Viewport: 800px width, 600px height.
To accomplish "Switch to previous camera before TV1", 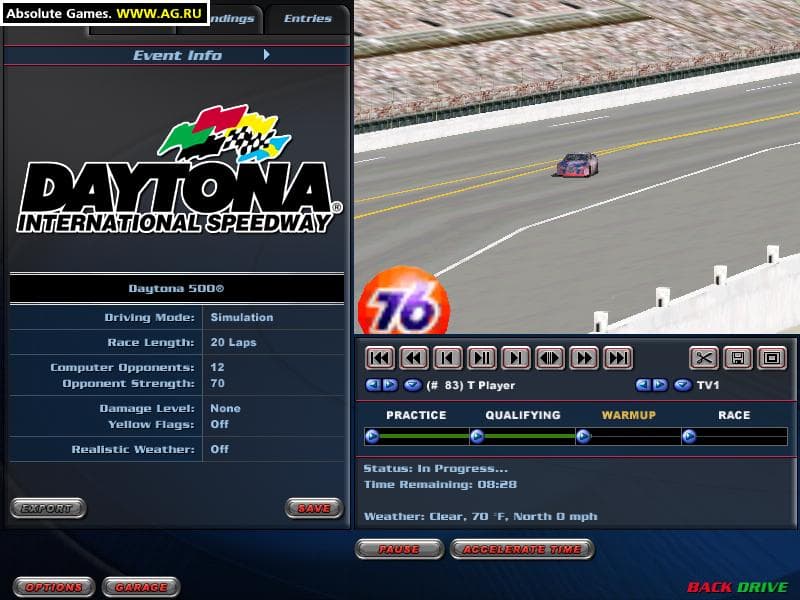I will click(x=643, y=385).
